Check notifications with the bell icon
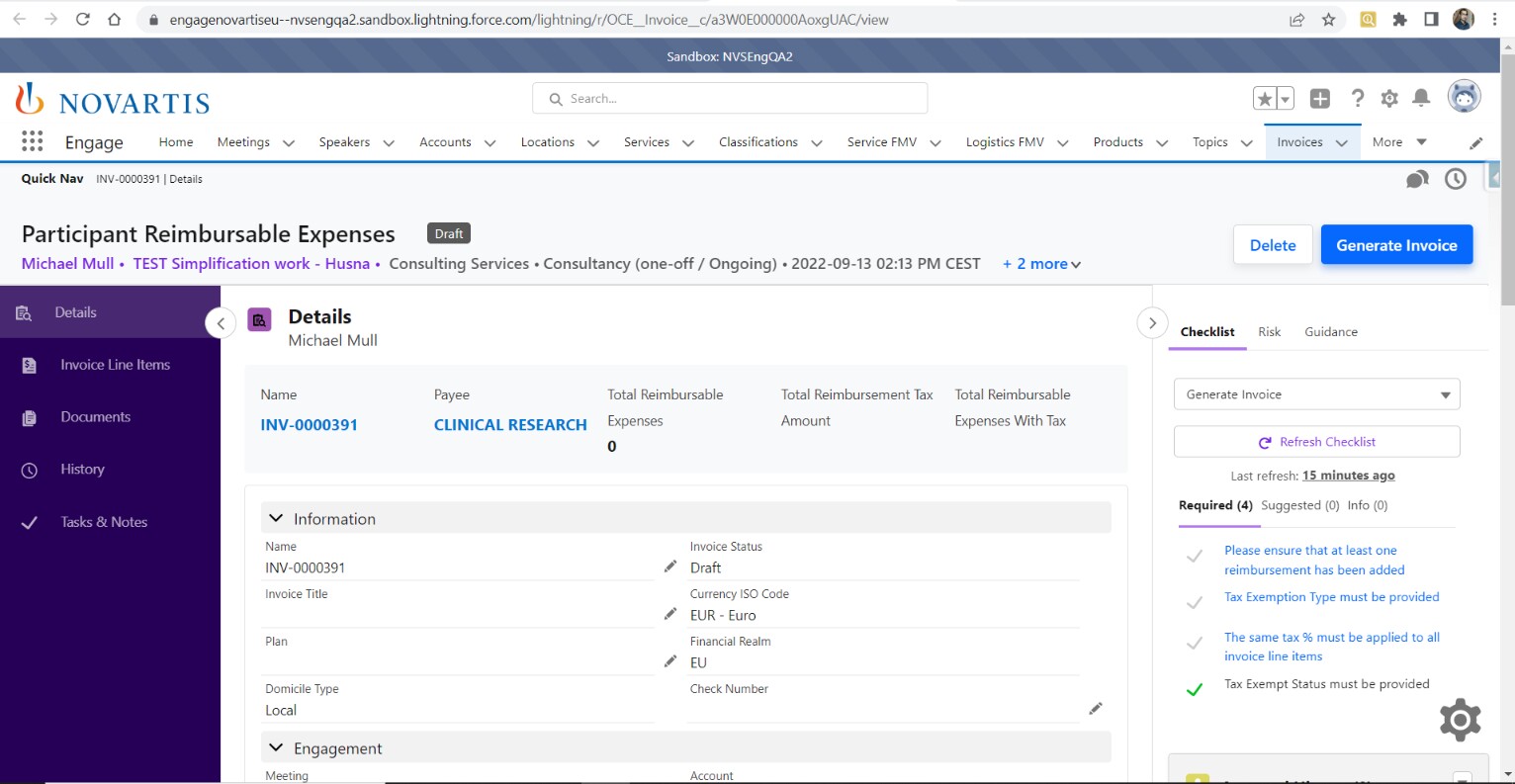Screen dimensions: 1515x784 1421,97
